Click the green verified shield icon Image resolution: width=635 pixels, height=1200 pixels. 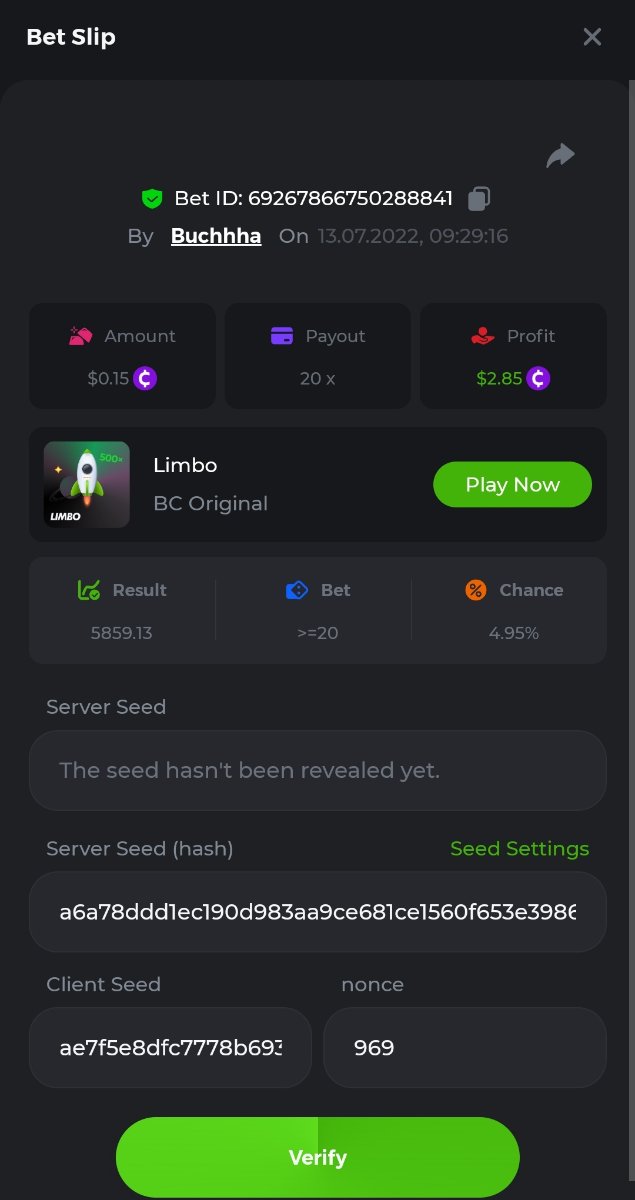(x=151, y=198)
